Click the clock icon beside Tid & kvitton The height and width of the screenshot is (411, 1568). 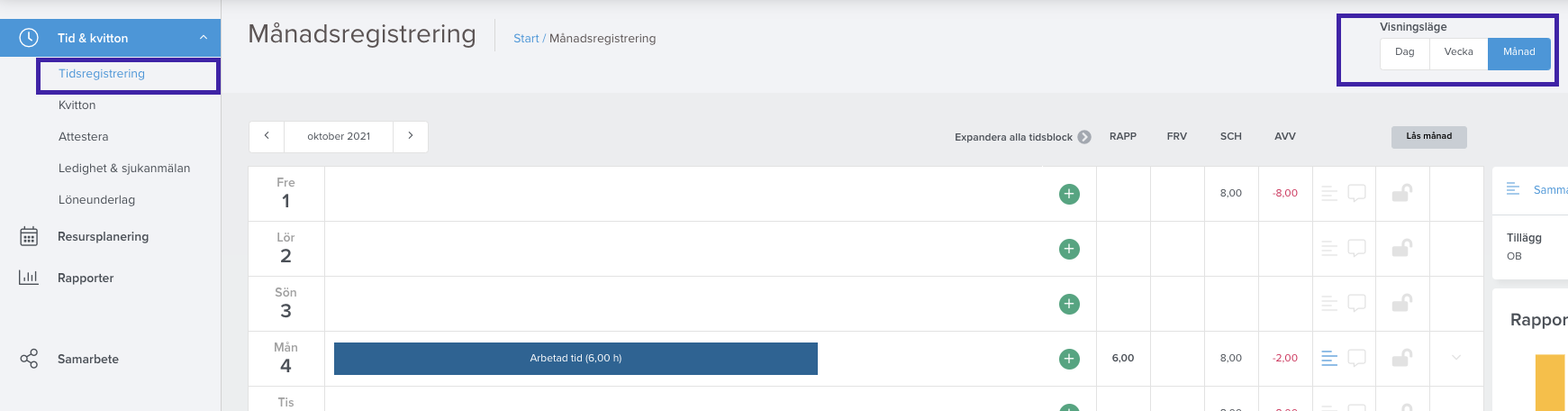click(x=29, y=38)
